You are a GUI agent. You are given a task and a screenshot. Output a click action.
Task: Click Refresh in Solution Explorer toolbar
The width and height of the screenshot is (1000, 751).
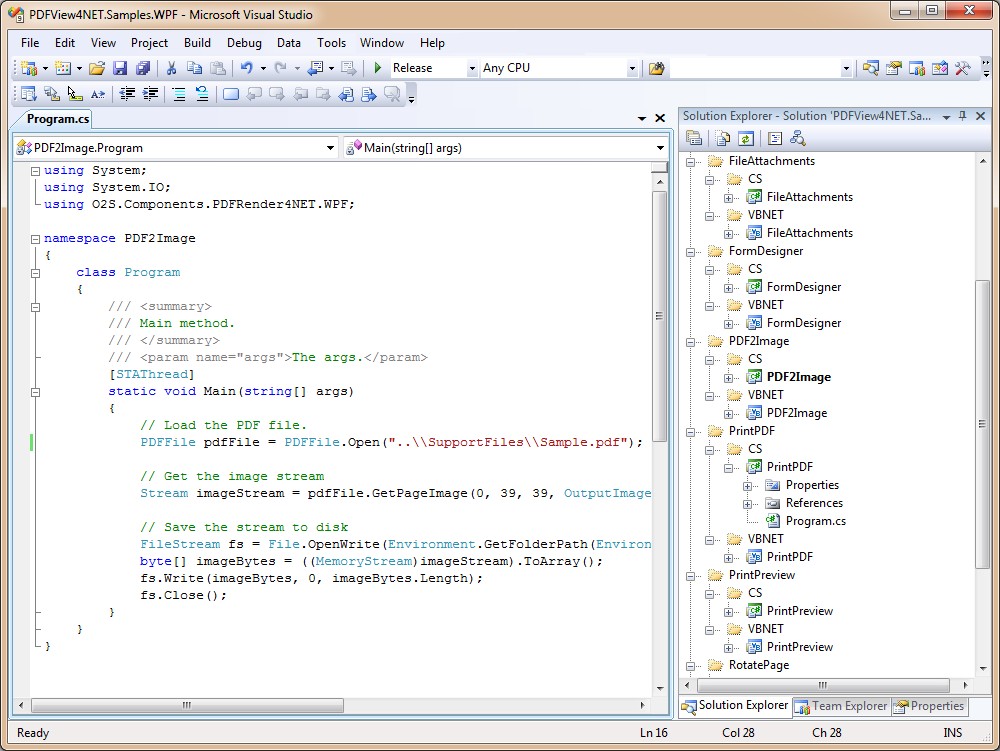click(x=746, y=139)
